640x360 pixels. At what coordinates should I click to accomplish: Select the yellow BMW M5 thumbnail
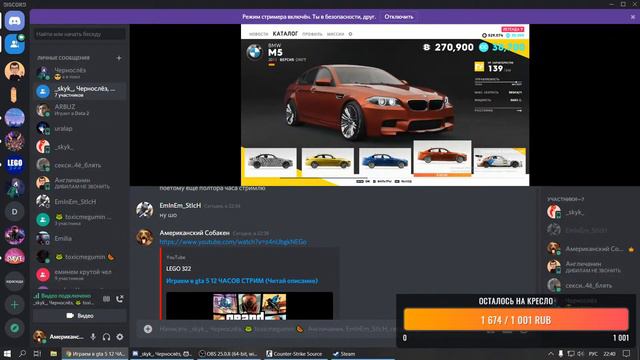(328, 162)
